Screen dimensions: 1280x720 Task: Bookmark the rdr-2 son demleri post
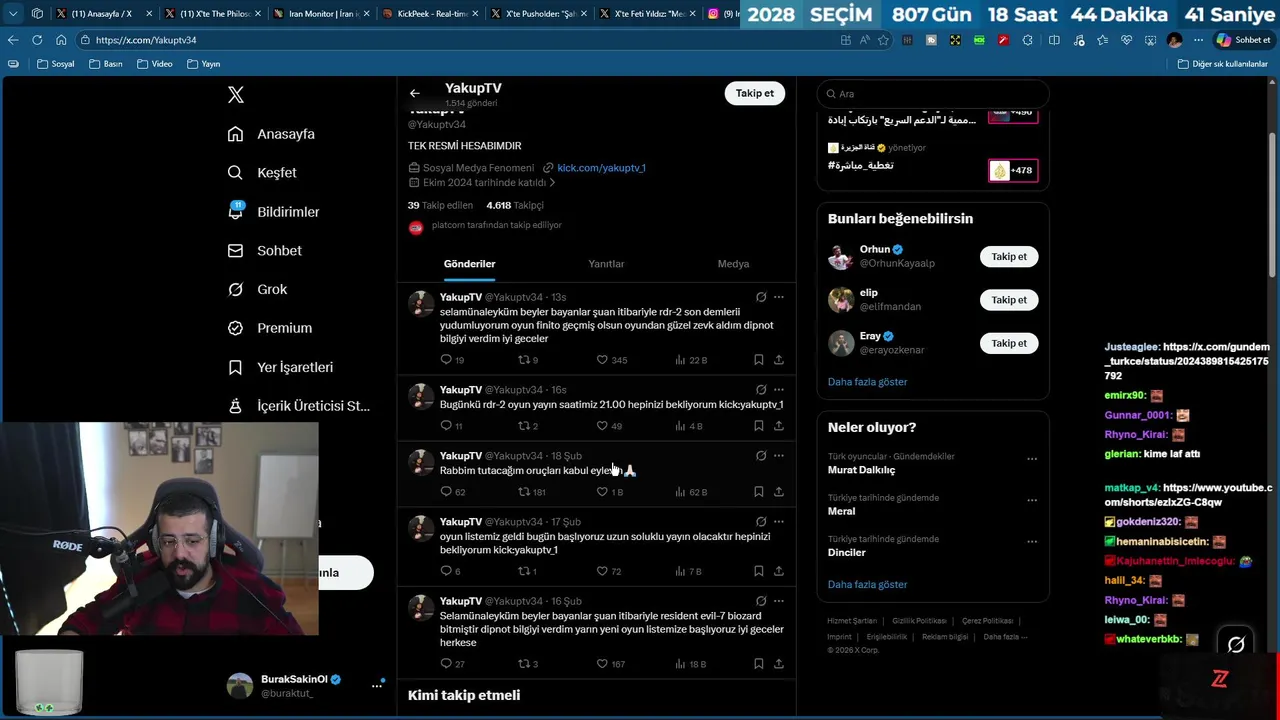(x=758, y=360)
